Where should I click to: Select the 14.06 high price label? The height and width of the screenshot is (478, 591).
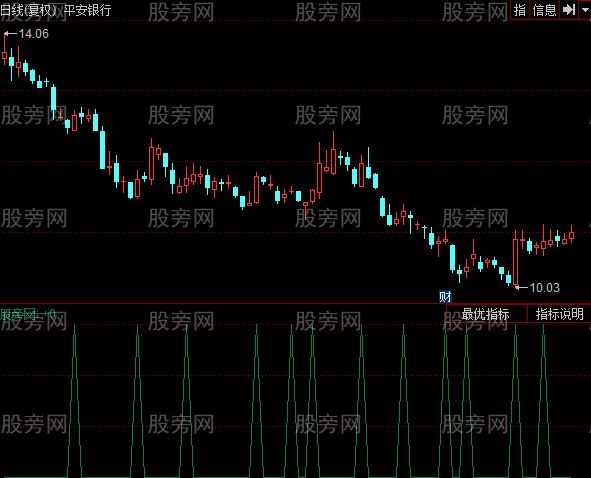tap(34, 34)
